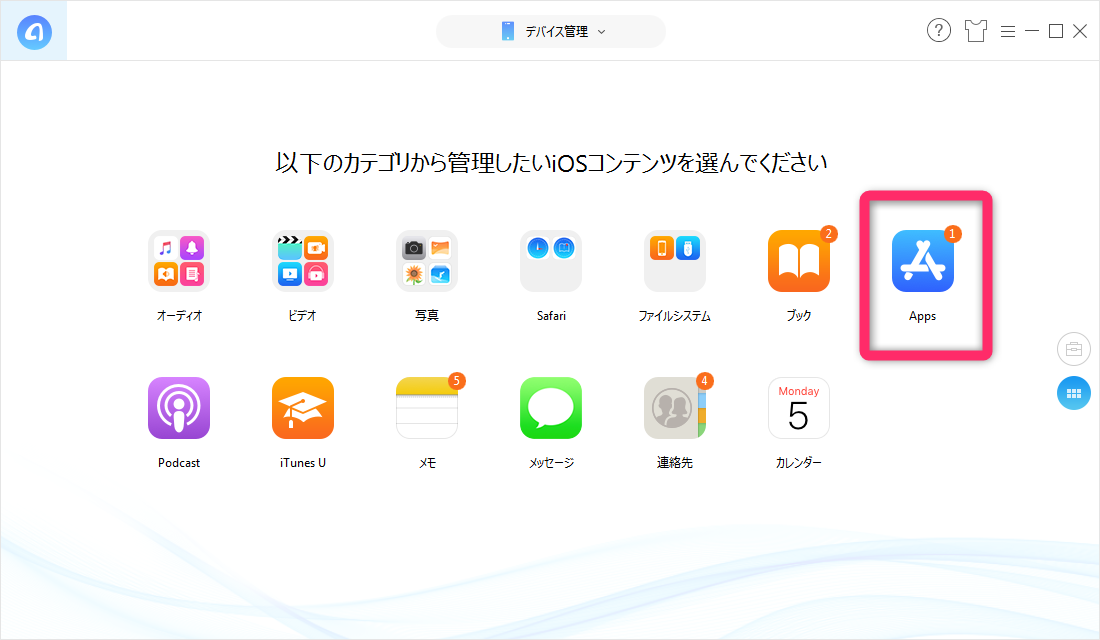The height and width of the screenshot is (640, 1100).
Task: Click the toolbox briefcase side button
Action: pos(1073,349)
